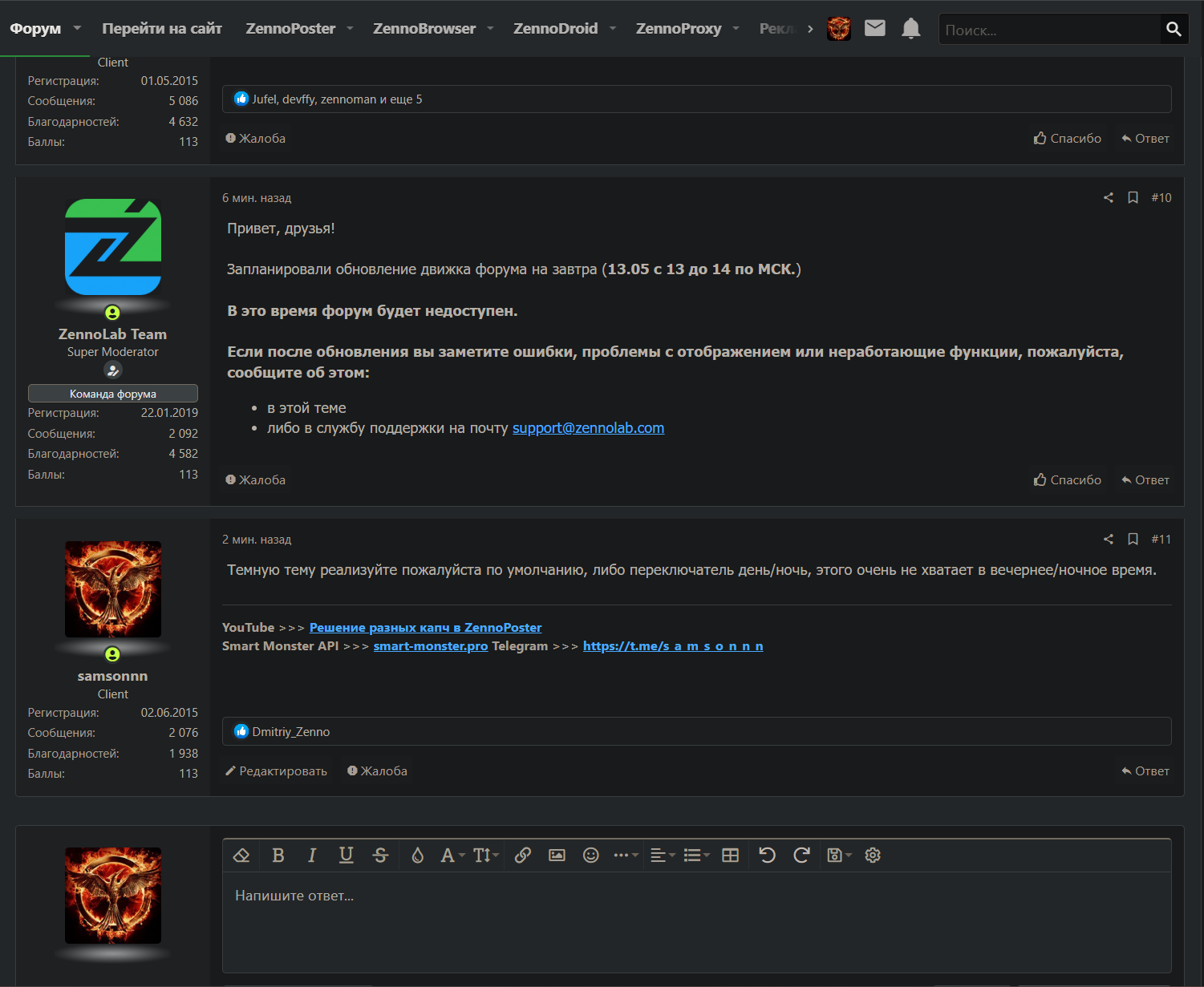Screen dimensions: 1204x987
Task: Toggle strikethrough formatting
Action: pos(381,855)
